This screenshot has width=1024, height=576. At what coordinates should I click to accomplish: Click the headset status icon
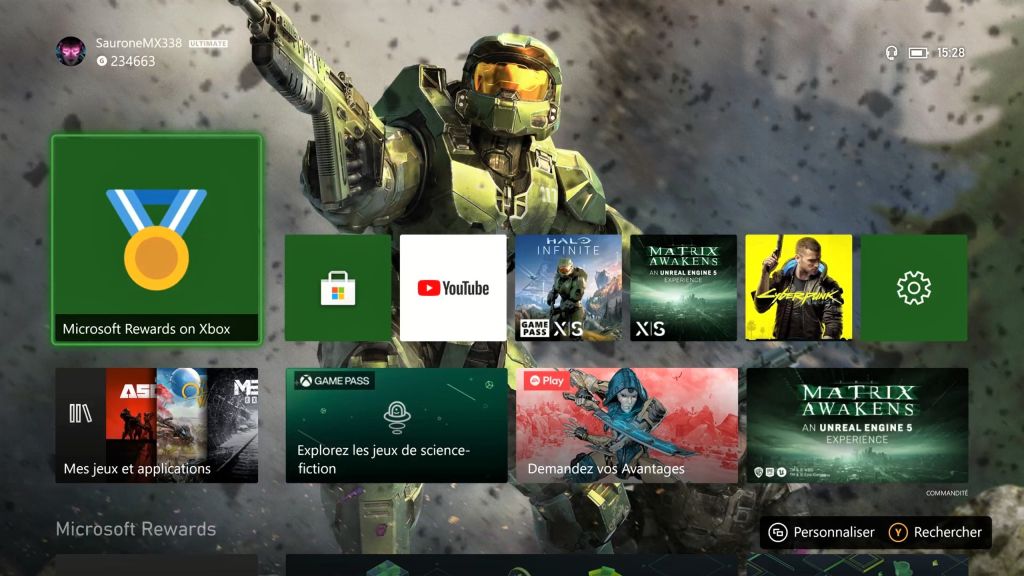coord(891,52)
